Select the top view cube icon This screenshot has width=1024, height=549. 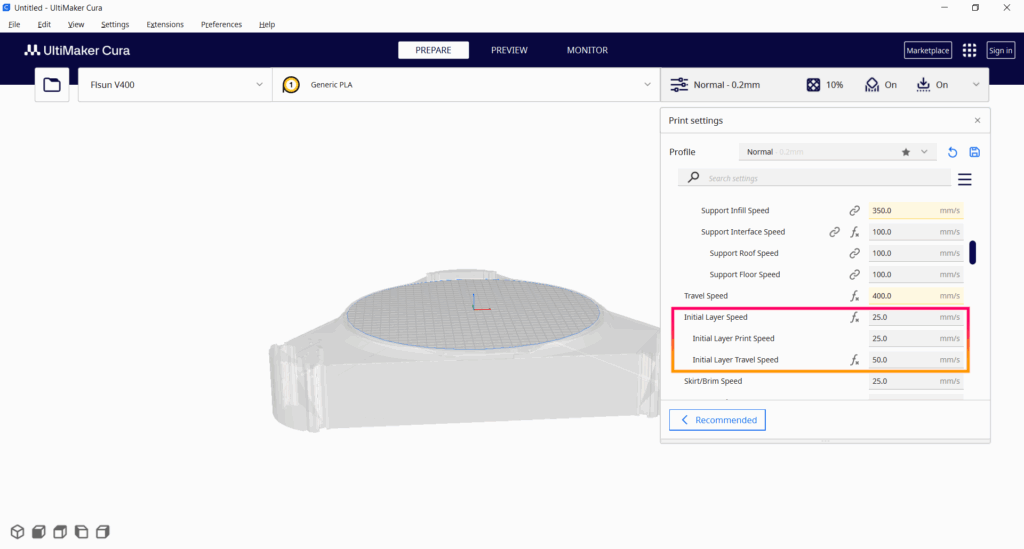(60, 532)
